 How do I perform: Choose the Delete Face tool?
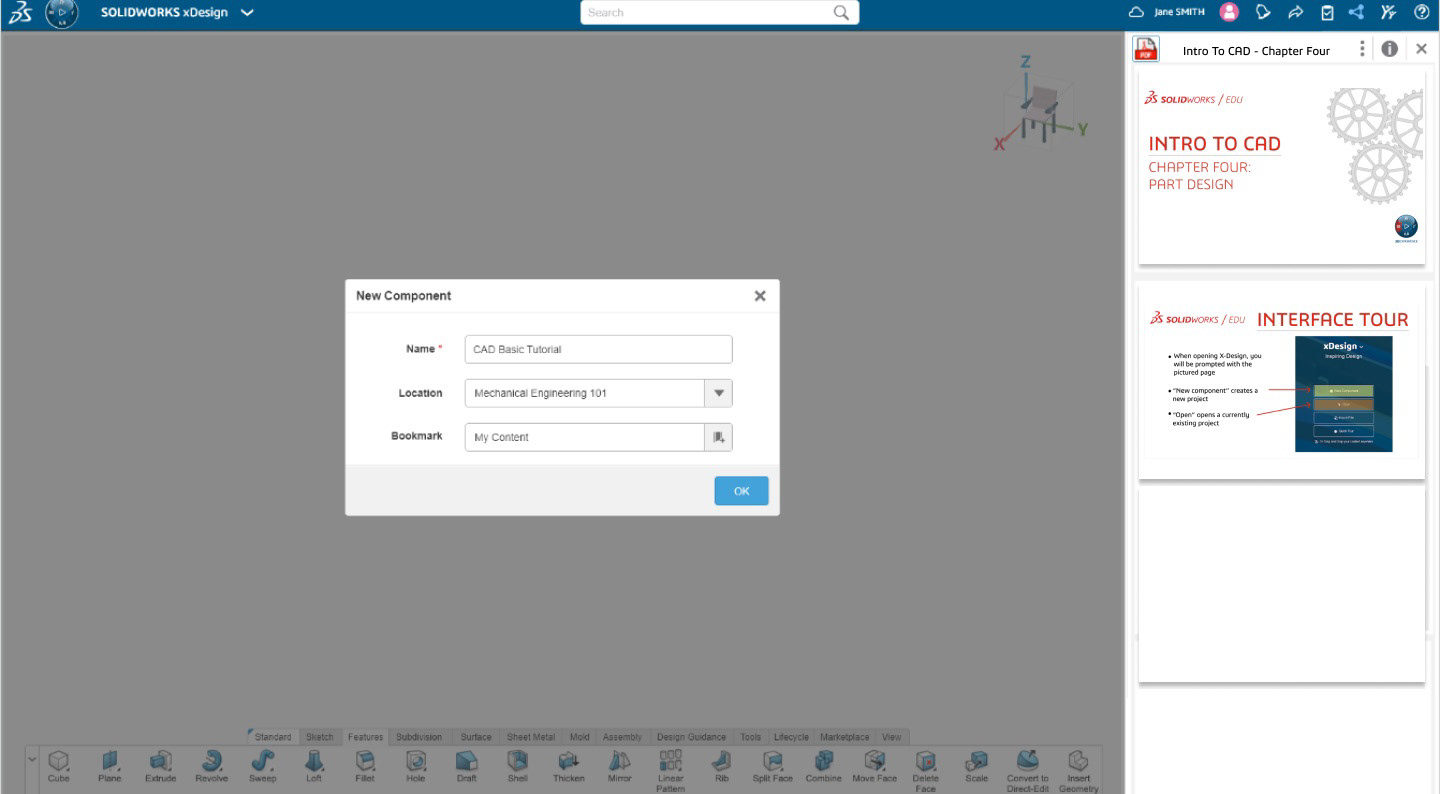(926, 771)
